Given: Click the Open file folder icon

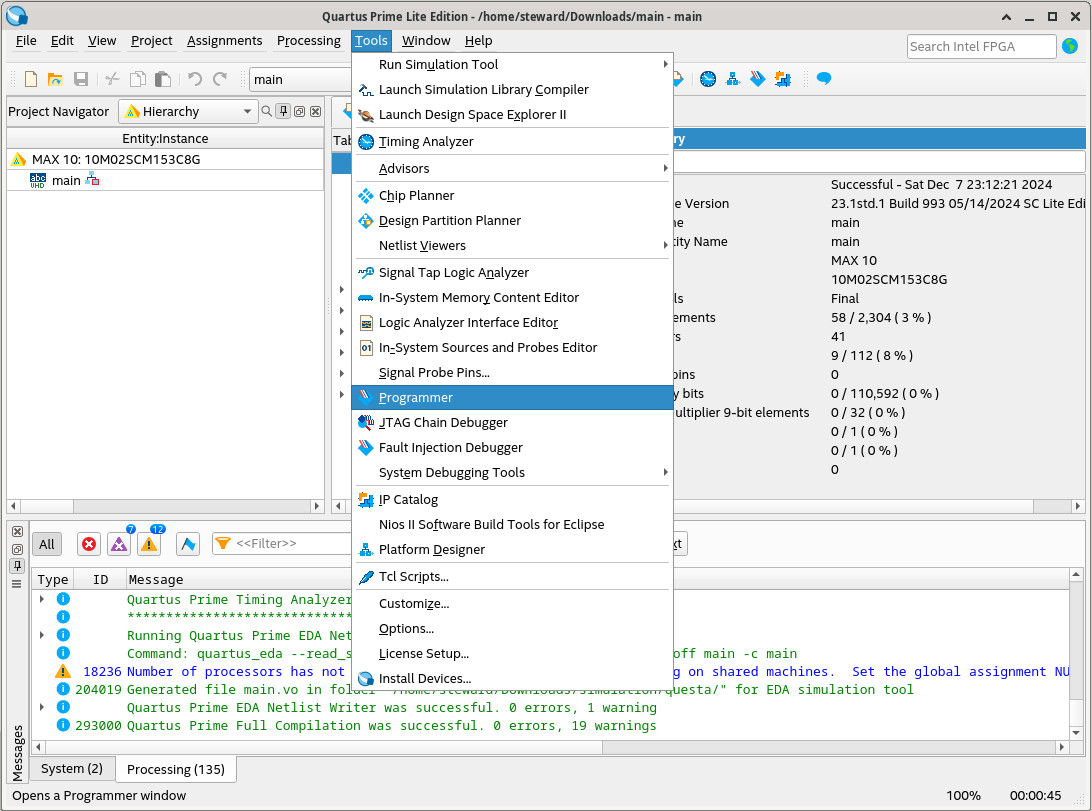Looking at the screenshot, I should [x=55, y=79].
